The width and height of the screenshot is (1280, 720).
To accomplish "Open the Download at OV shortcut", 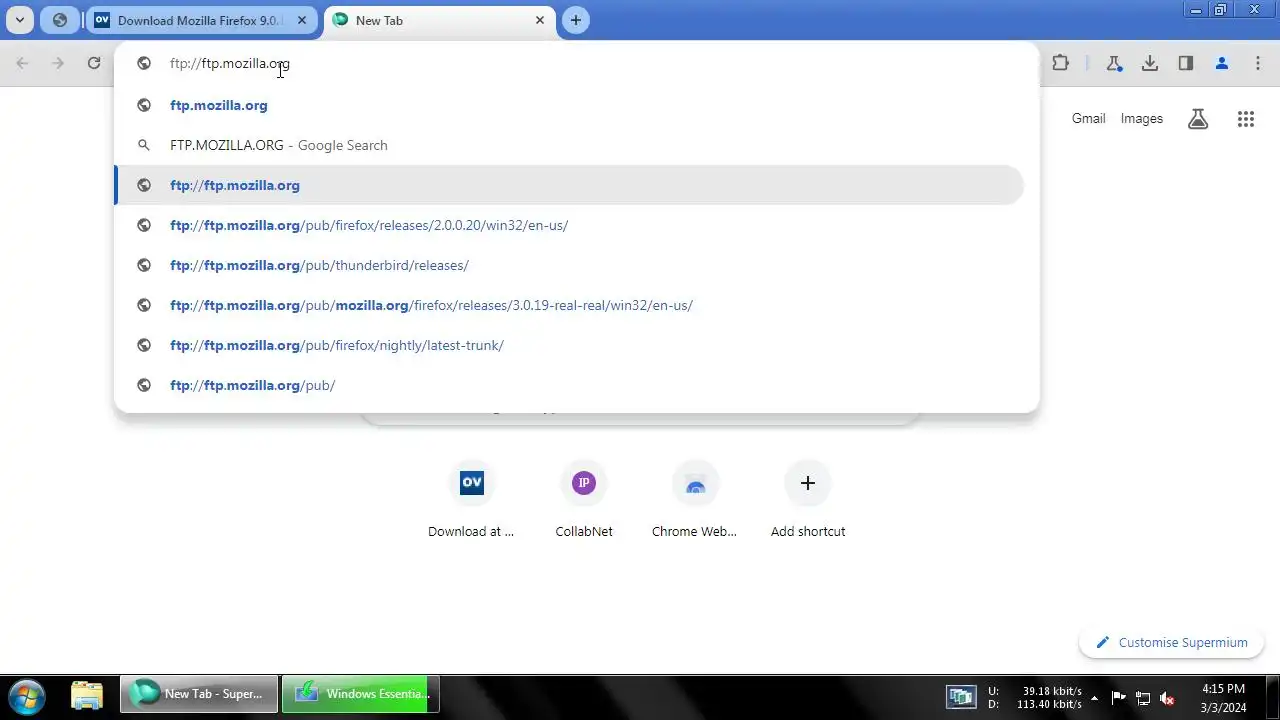I will pos(472,500).
